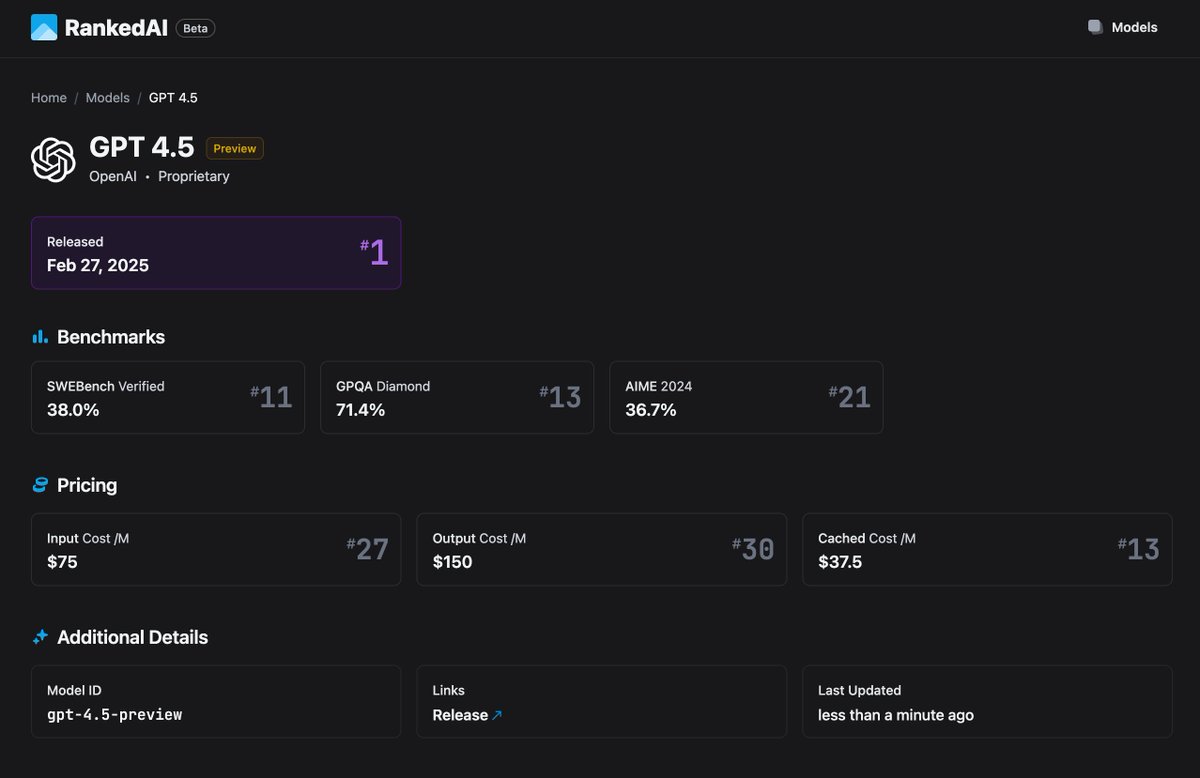The width and height of the screenshot is (1200, 778).
Task: Click the Pricing section heading
Action: coord(87,485)
